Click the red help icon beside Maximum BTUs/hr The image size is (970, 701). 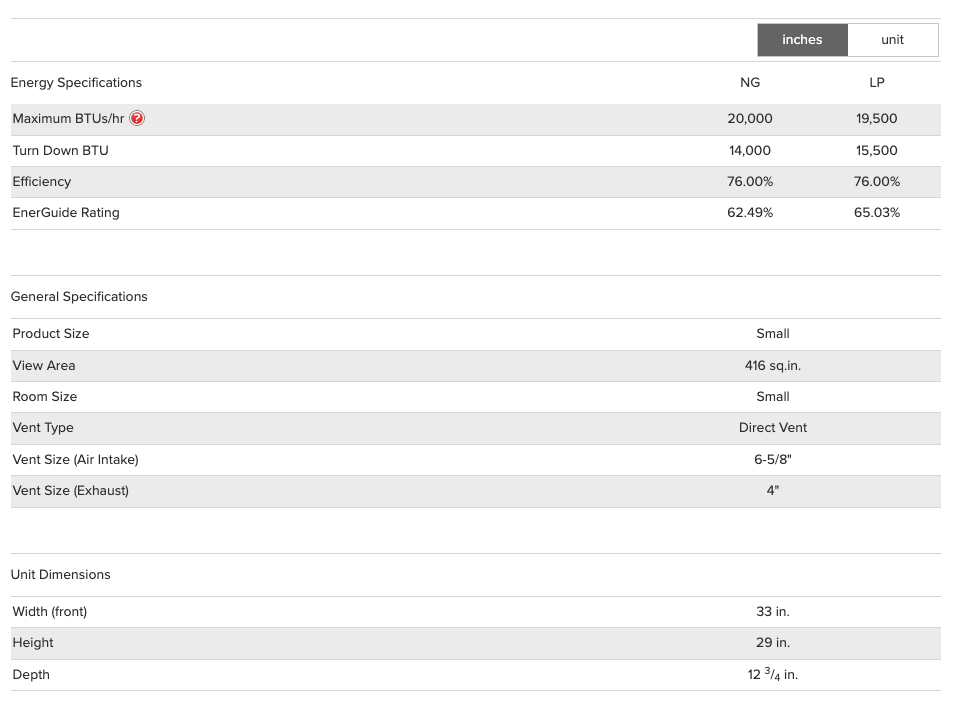pos(138,118)
